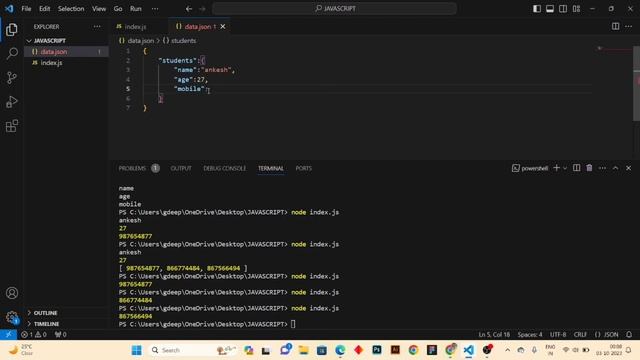Viewport: 640px width, 360px height.
Task: Change end of line via CRLF
Action: (580, 334)
